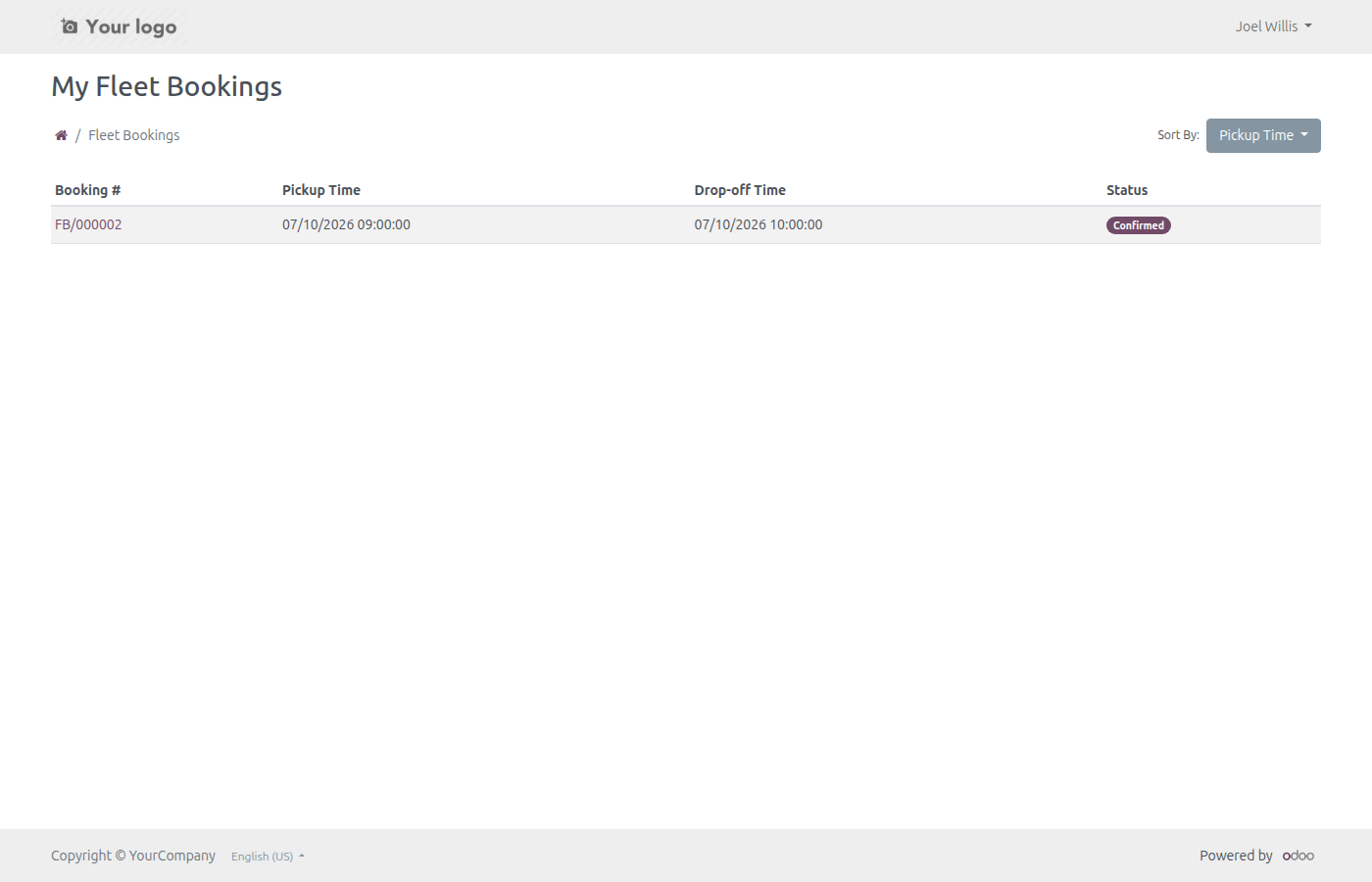
Task: Click the Fleet Bookings breadcrumb text
Action: pos(134,135)
